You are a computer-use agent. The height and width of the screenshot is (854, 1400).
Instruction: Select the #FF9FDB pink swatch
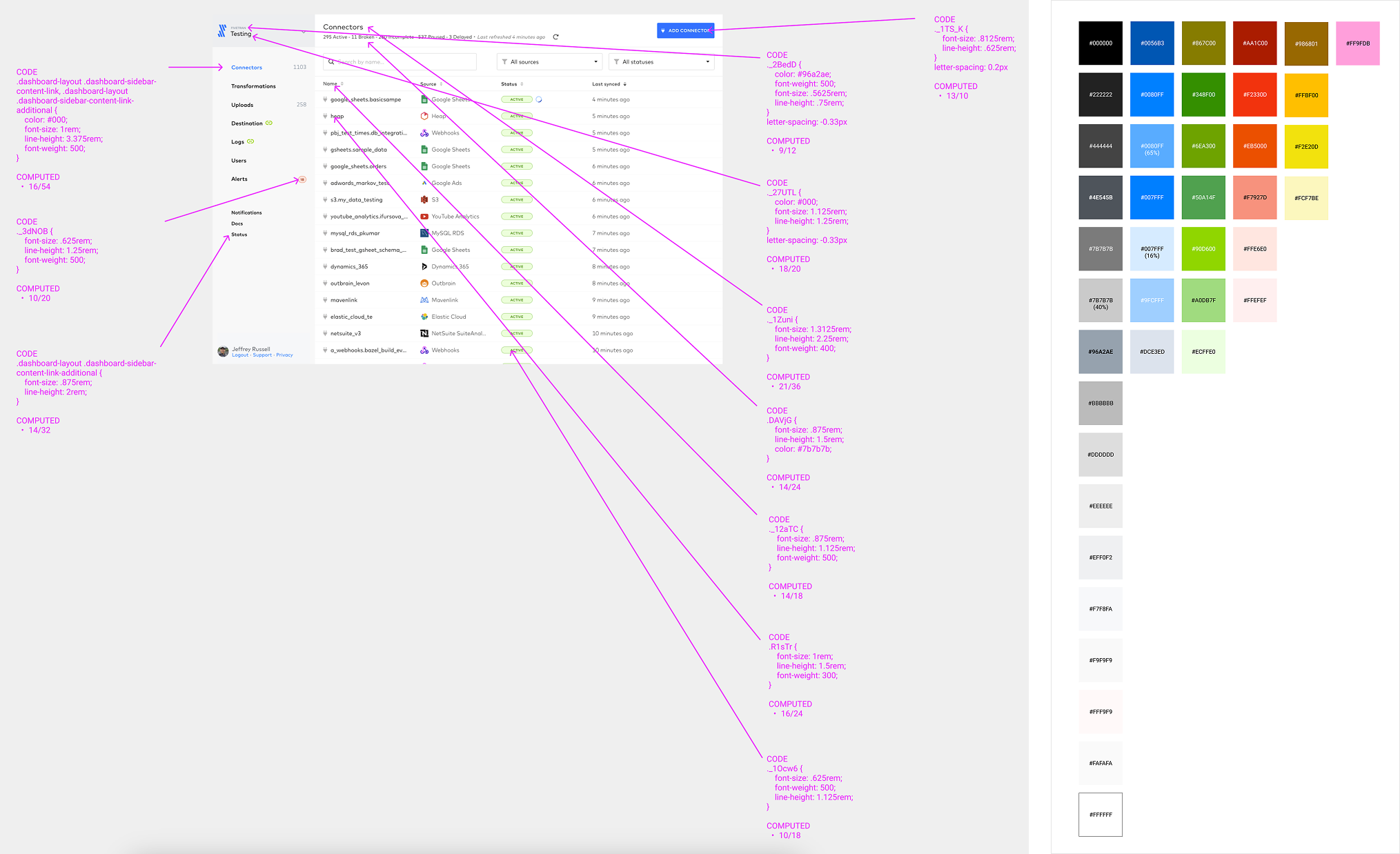(x=1358, y=43)
